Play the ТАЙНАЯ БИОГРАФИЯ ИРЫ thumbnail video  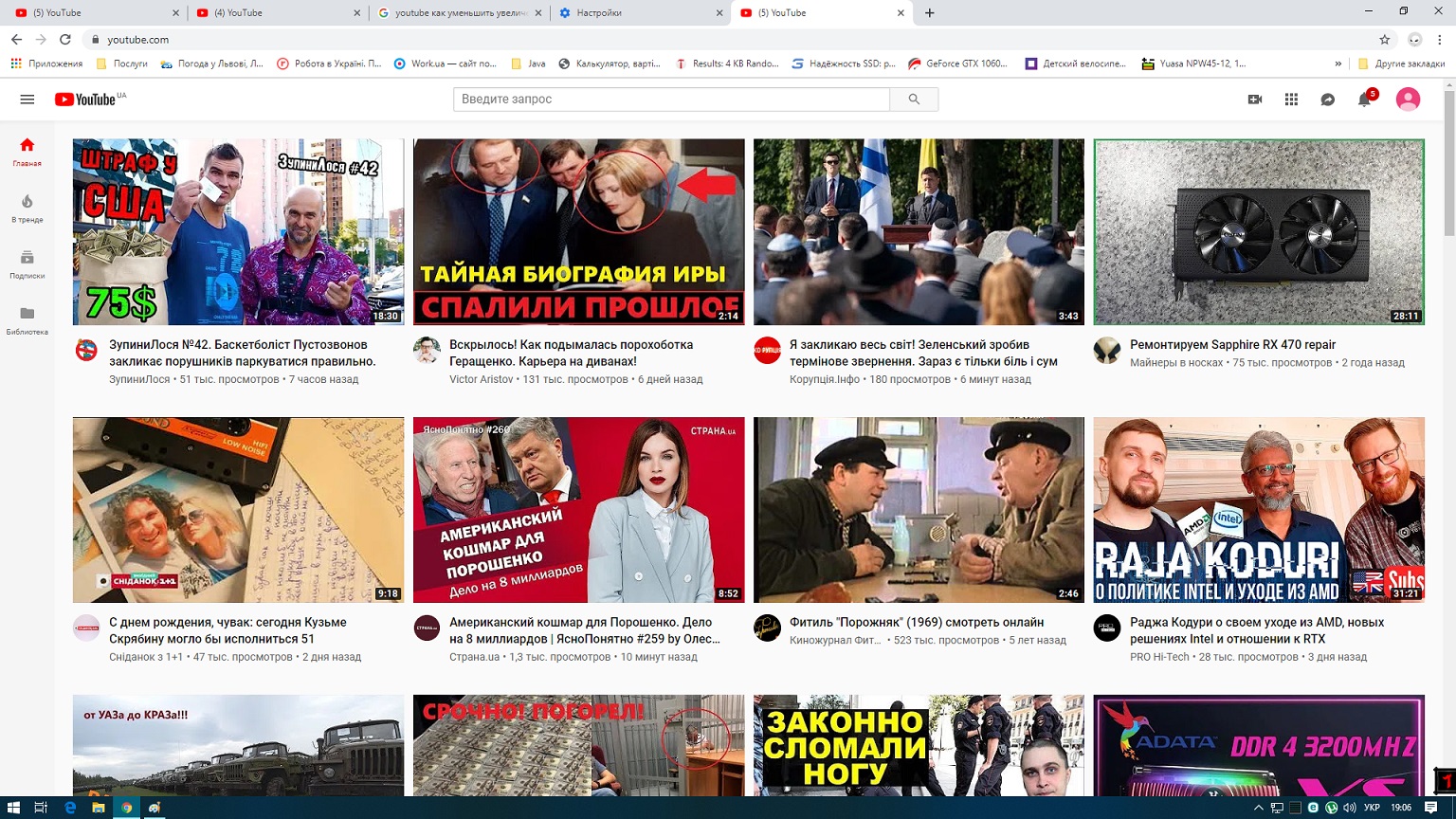pos(578,232)
